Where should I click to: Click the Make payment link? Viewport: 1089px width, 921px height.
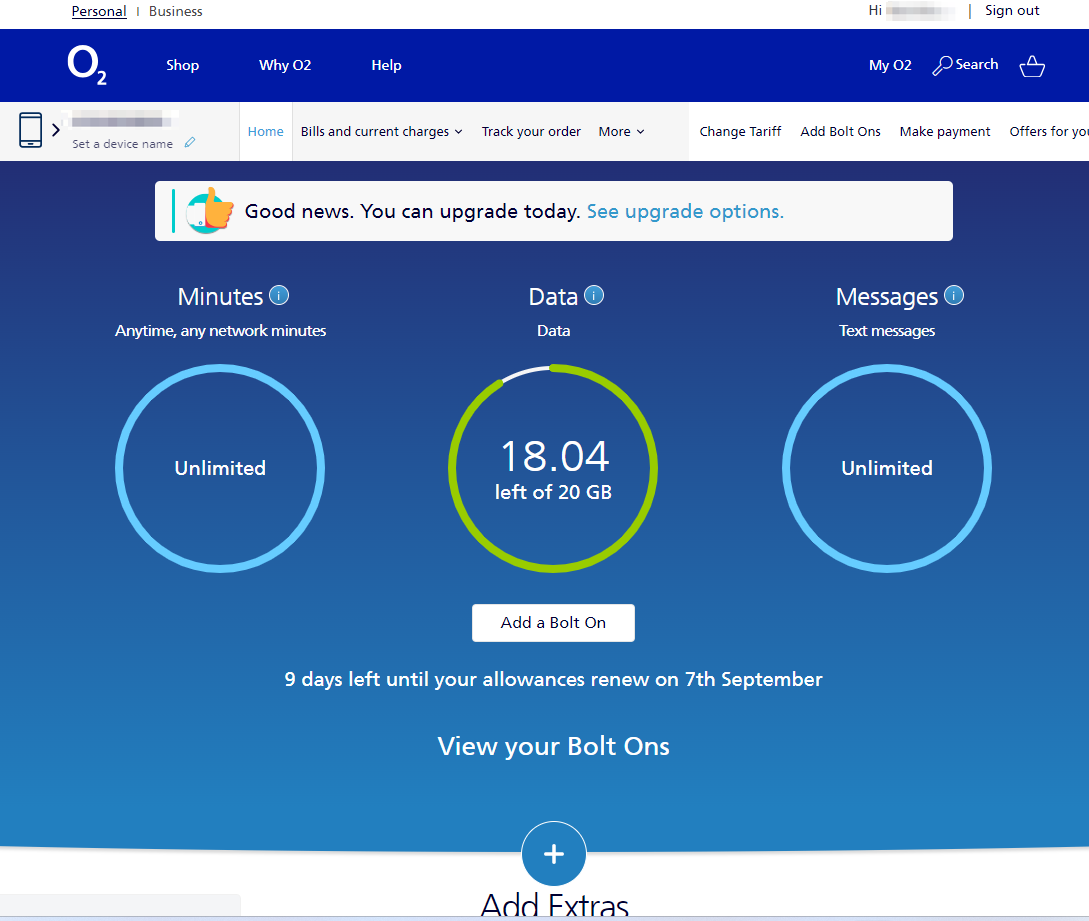click(x=945, y=131)
